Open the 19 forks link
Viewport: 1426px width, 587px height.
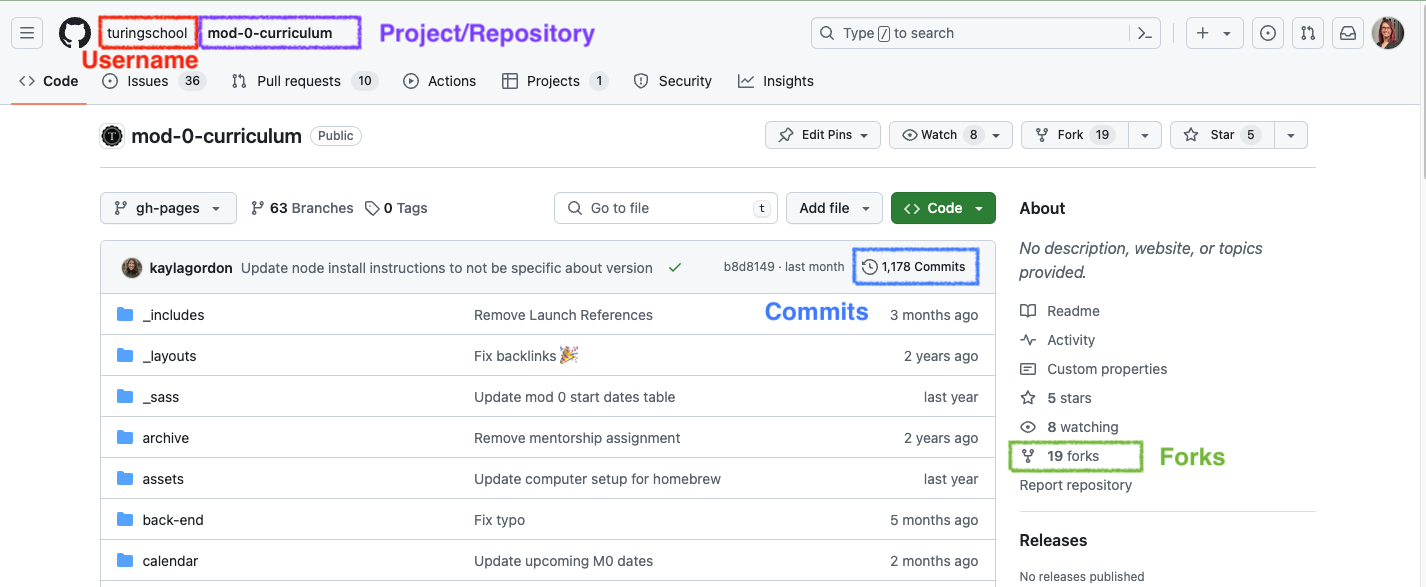(1074, 456)
